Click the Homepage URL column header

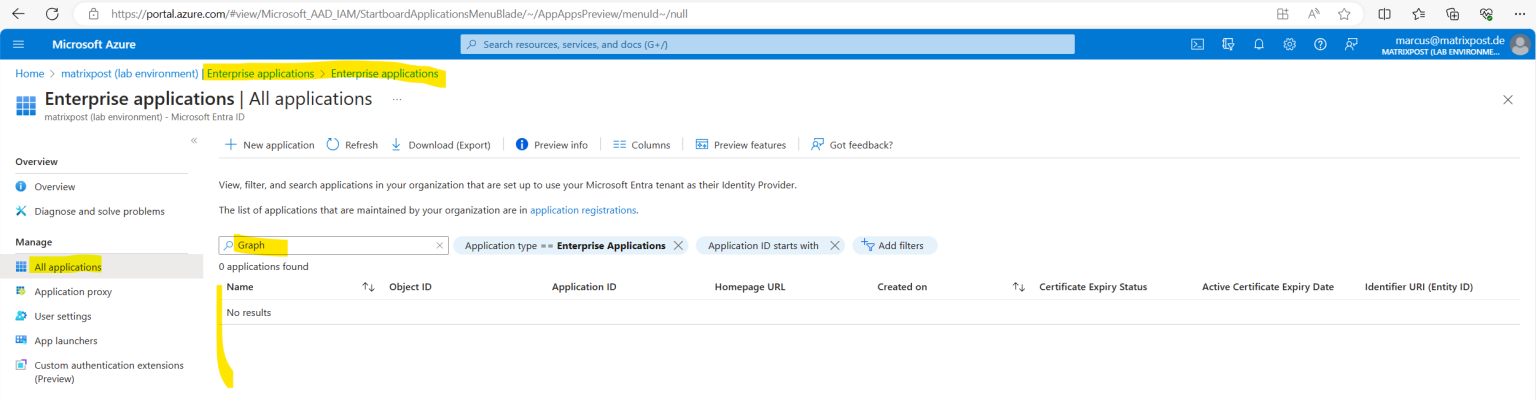750,287
